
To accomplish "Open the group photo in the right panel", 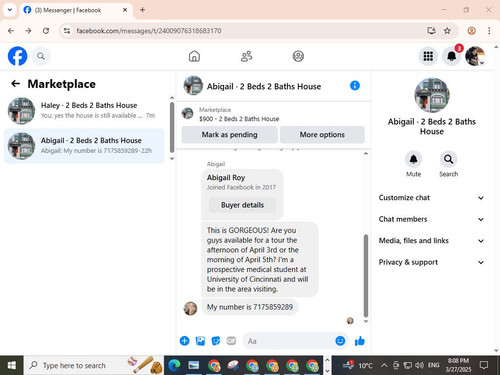I will [x=432, y=95].
